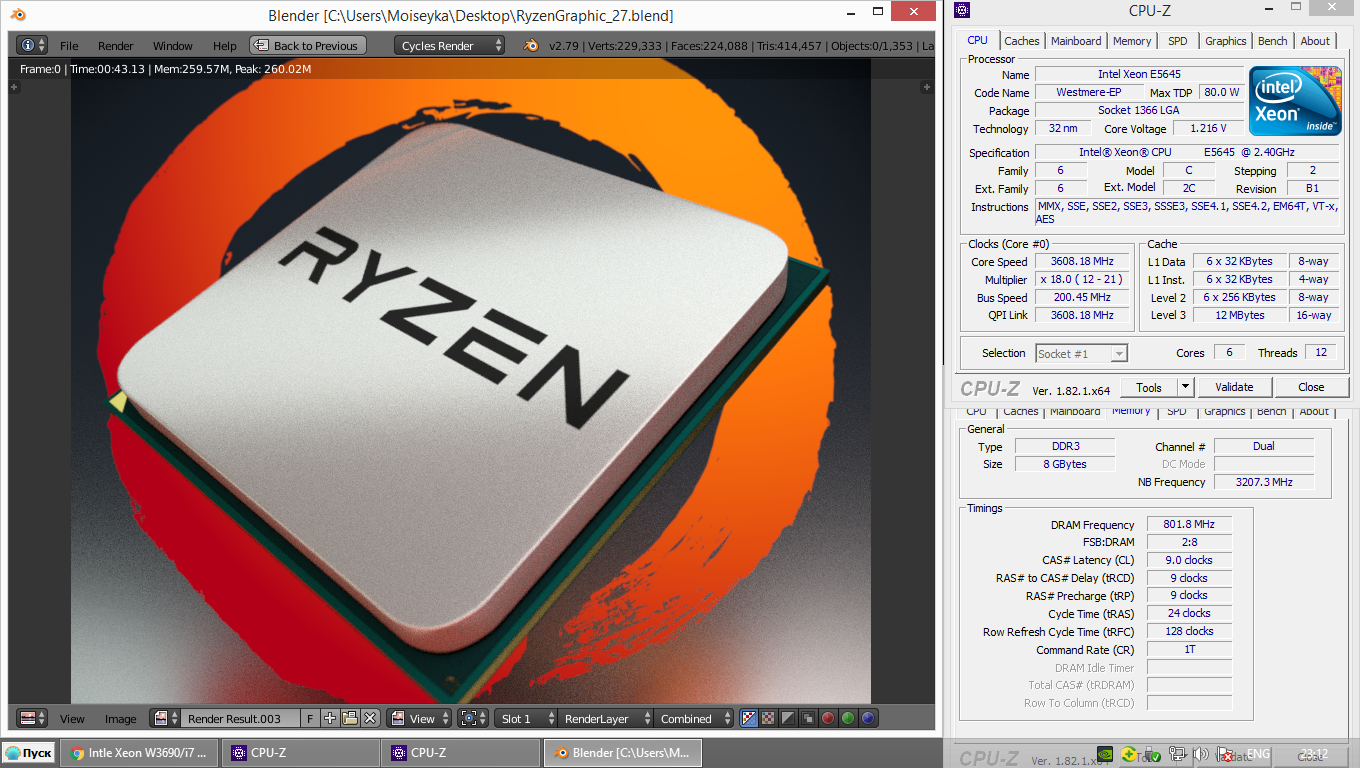Image resolution: width=1360 pixels, height=768 pixels.
Task: Open an image using the folder icon
Action: click(350, 718)
